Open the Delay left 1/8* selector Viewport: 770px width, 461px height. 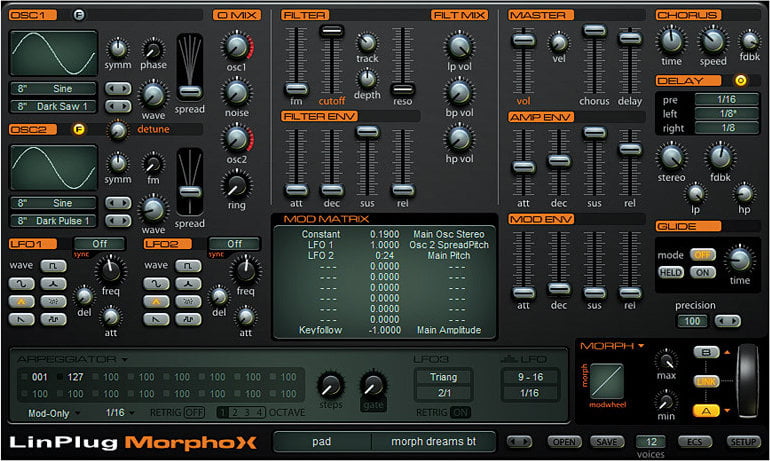point(726,113)
